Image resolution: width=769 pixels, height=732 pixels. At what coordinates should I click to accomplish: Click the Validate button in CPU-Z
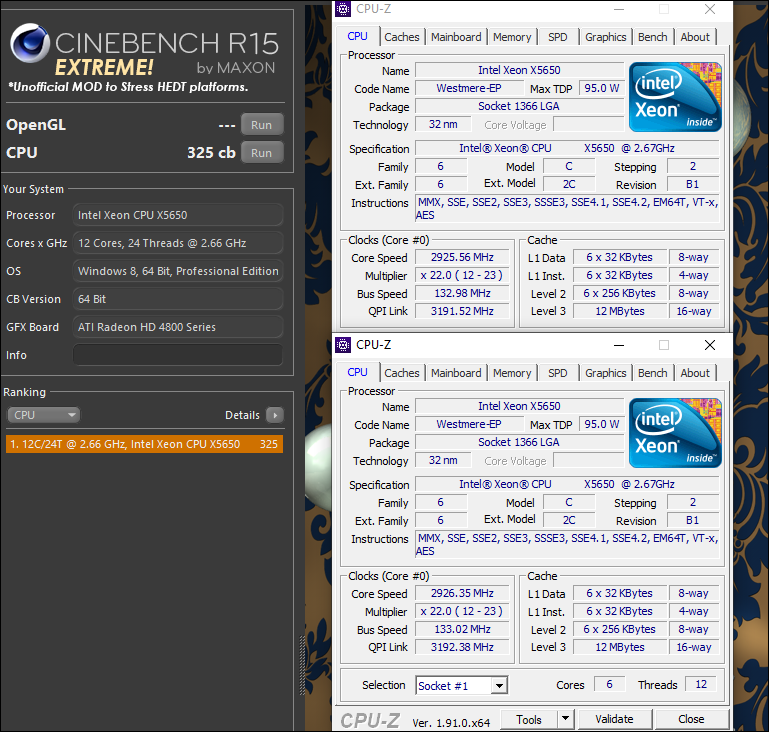(x=615, y=719)
